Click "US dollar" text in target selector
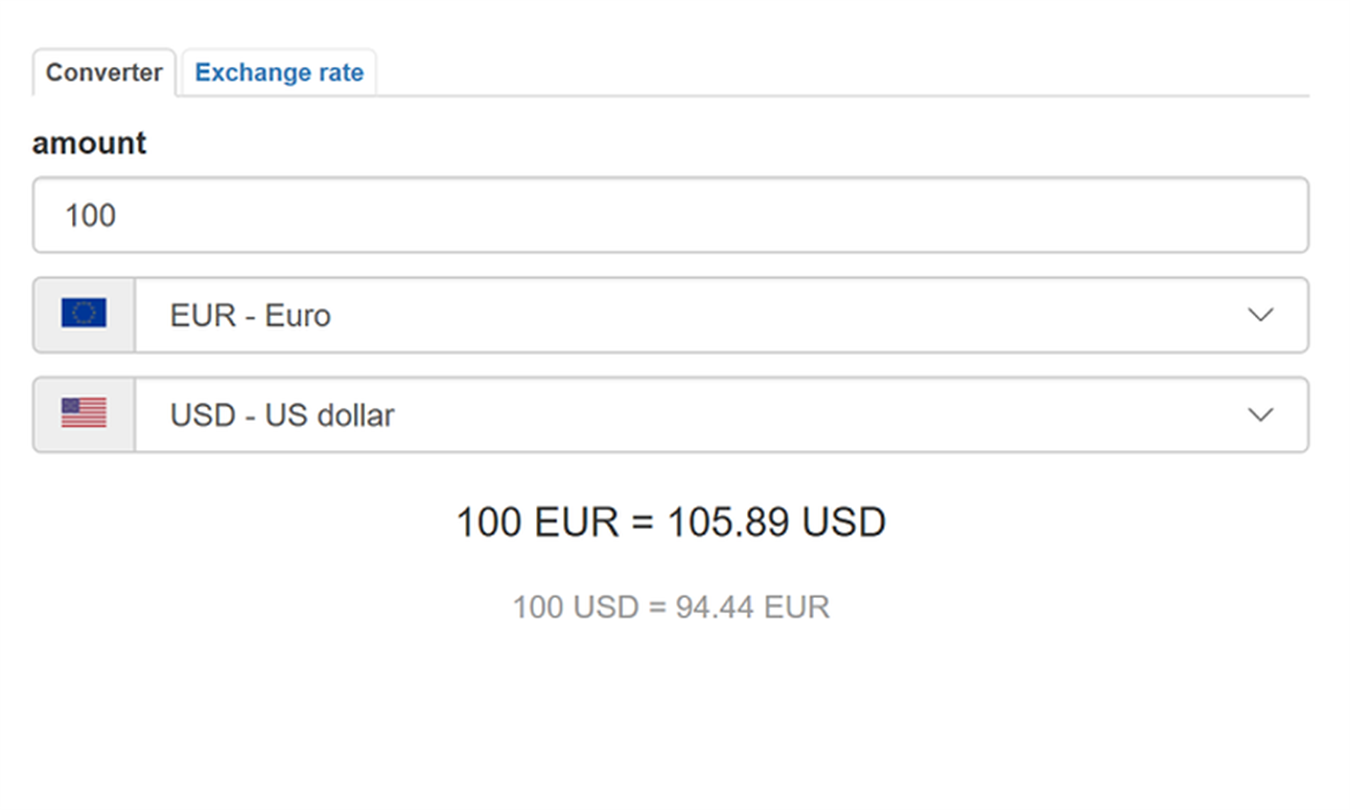 tap(329, 414)
